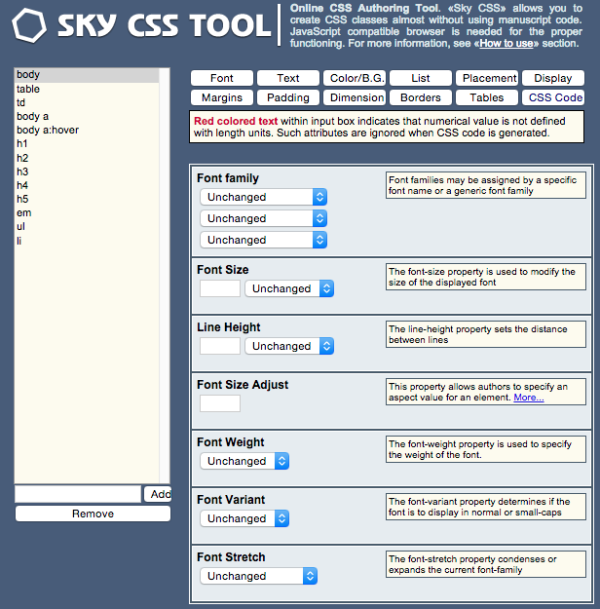600x609 pixels.
Task: Go to the Placement tab
Action: (487, 78)
